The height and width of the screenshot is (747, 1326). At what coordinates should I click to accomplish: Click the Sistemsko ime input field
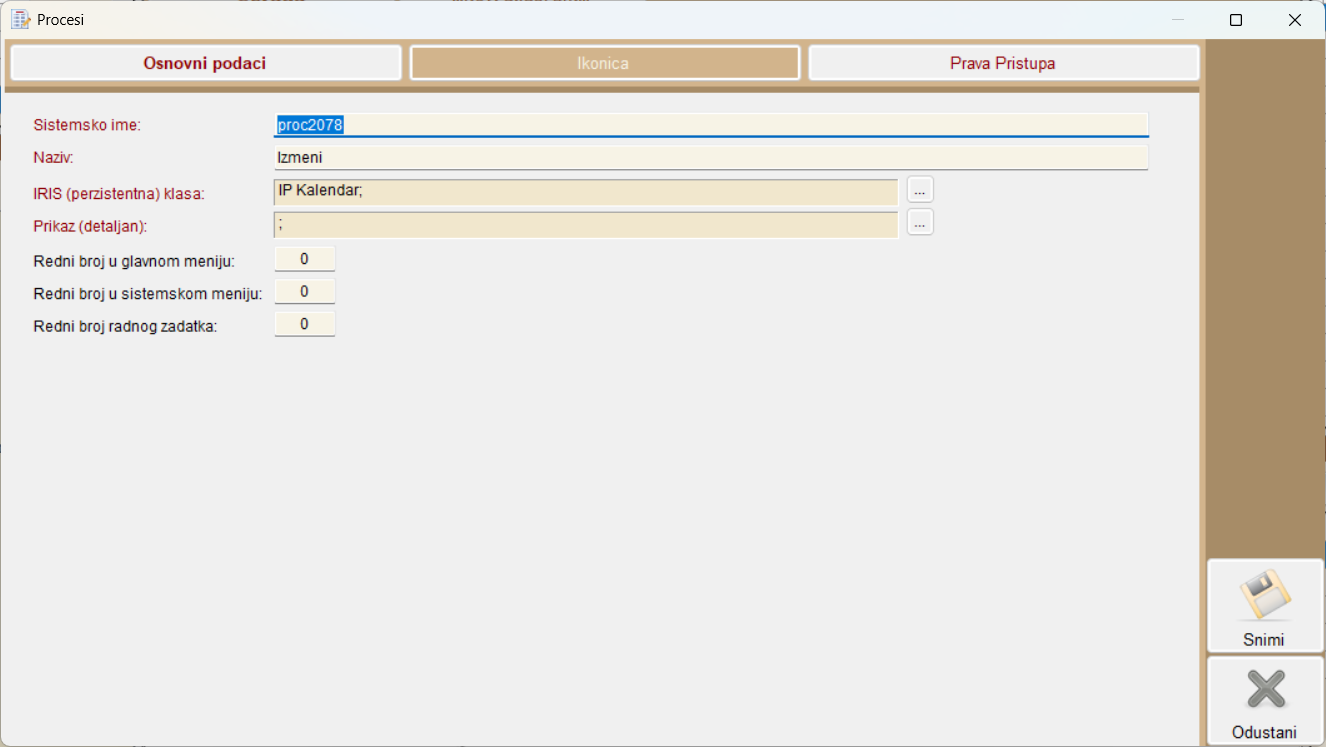(711, 125)
